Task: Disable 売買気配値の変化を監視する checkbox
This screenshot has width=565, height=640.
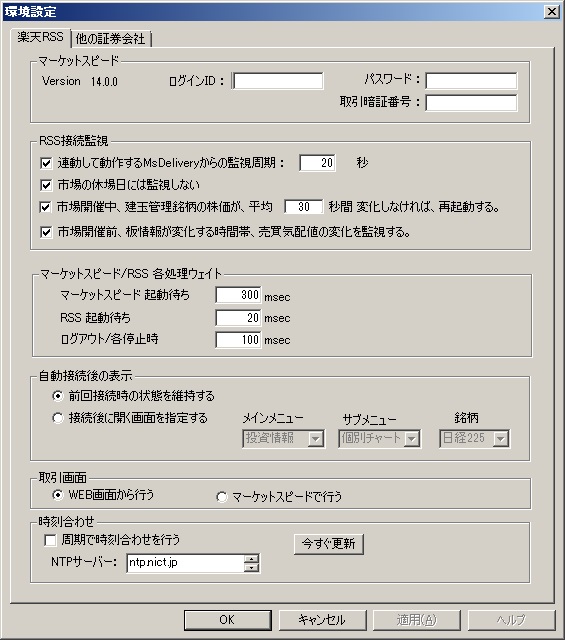Action: point(46,232)
